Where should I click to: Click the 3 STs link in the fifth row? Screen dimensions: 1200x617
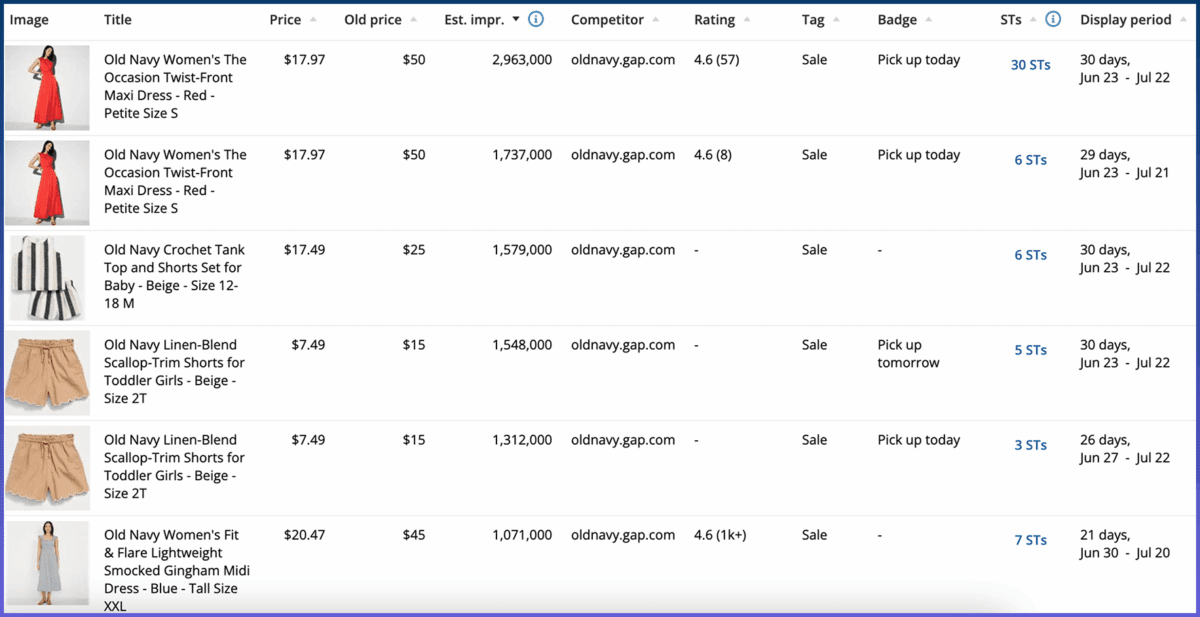click(1030, 445)
